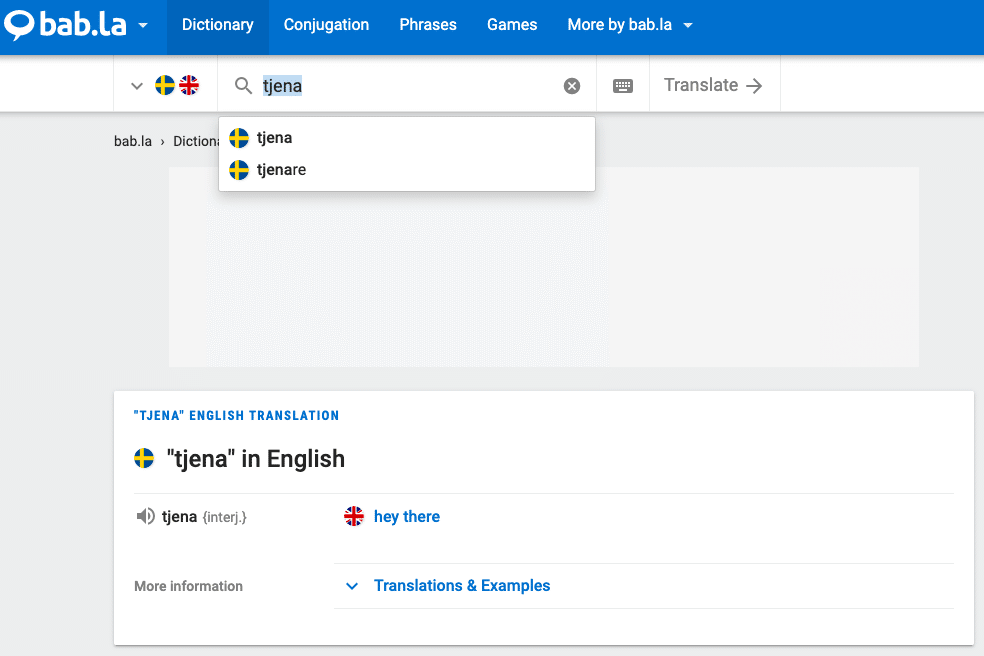Expand the bab.la logo dropdown arrow
The height and width of the screenshot is (656, 984).
coord(144,25)
